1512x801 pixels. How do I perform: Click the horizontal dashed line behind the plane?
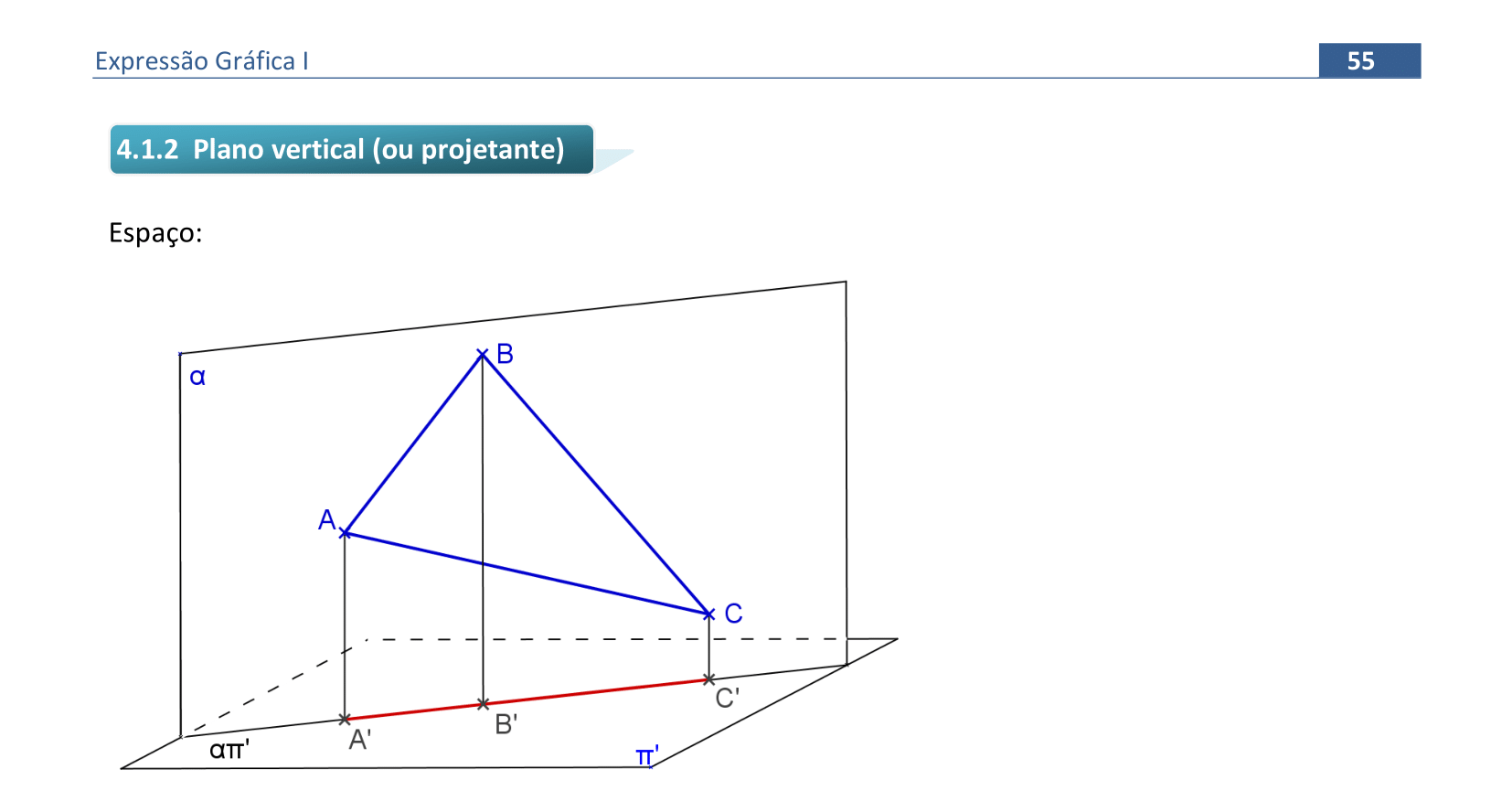pos(603,639)
